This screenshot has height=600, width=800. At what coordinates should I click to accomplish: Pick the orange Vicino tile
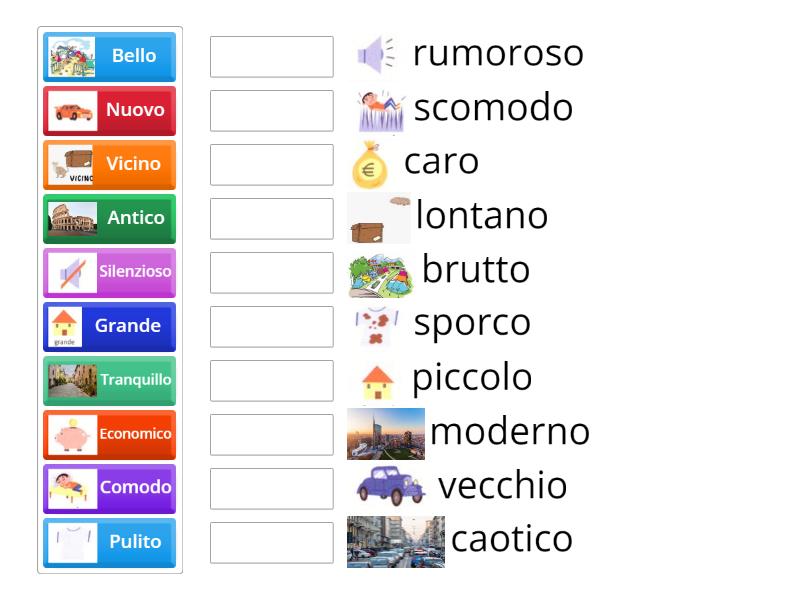tap(110, 165)
